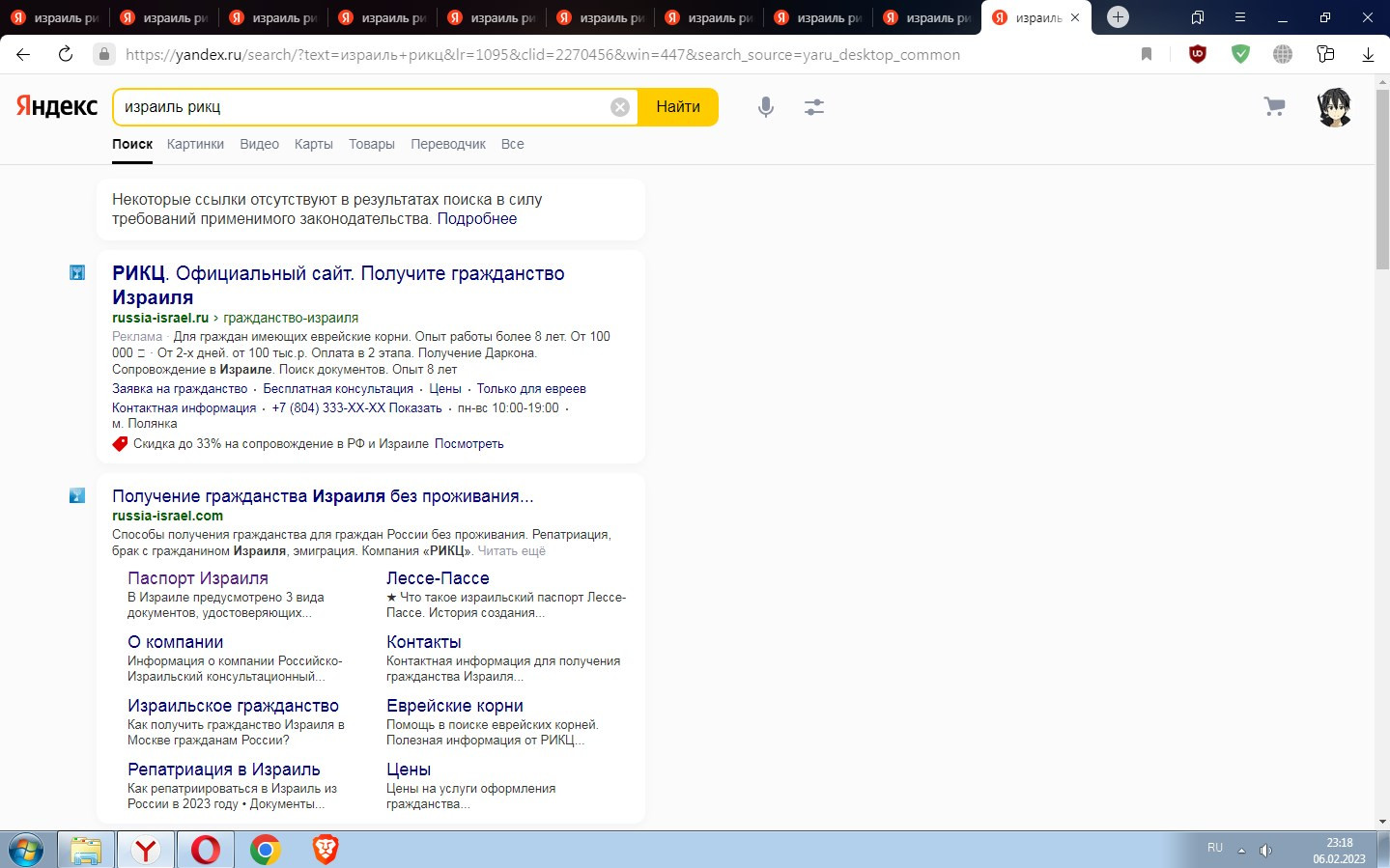Open Получение гражданства Израиля без проживания result

pyautogui.click(x=323, y=496)
